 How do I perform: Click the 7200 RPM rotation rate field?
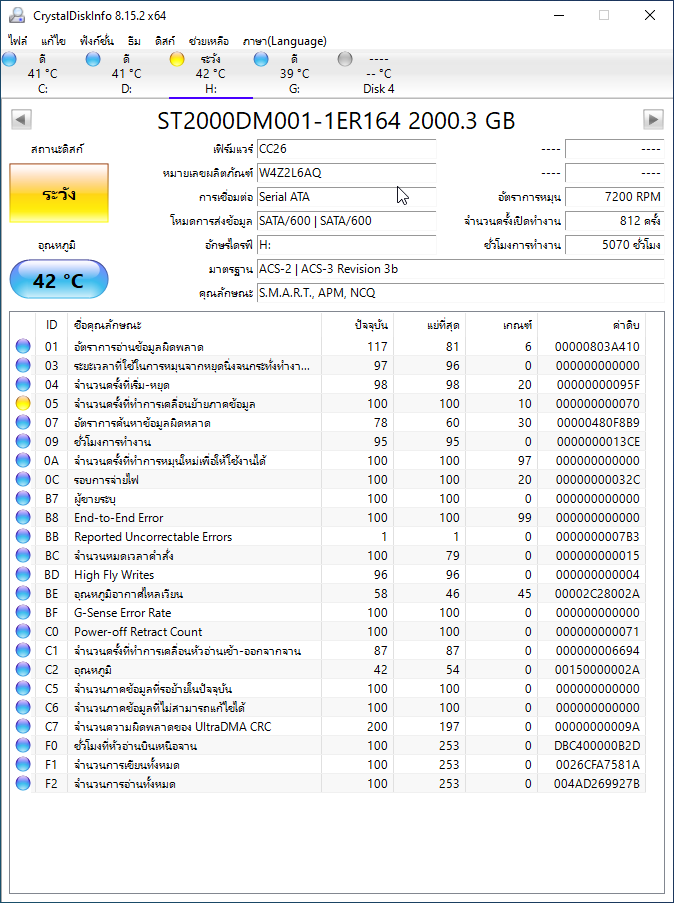614,197
